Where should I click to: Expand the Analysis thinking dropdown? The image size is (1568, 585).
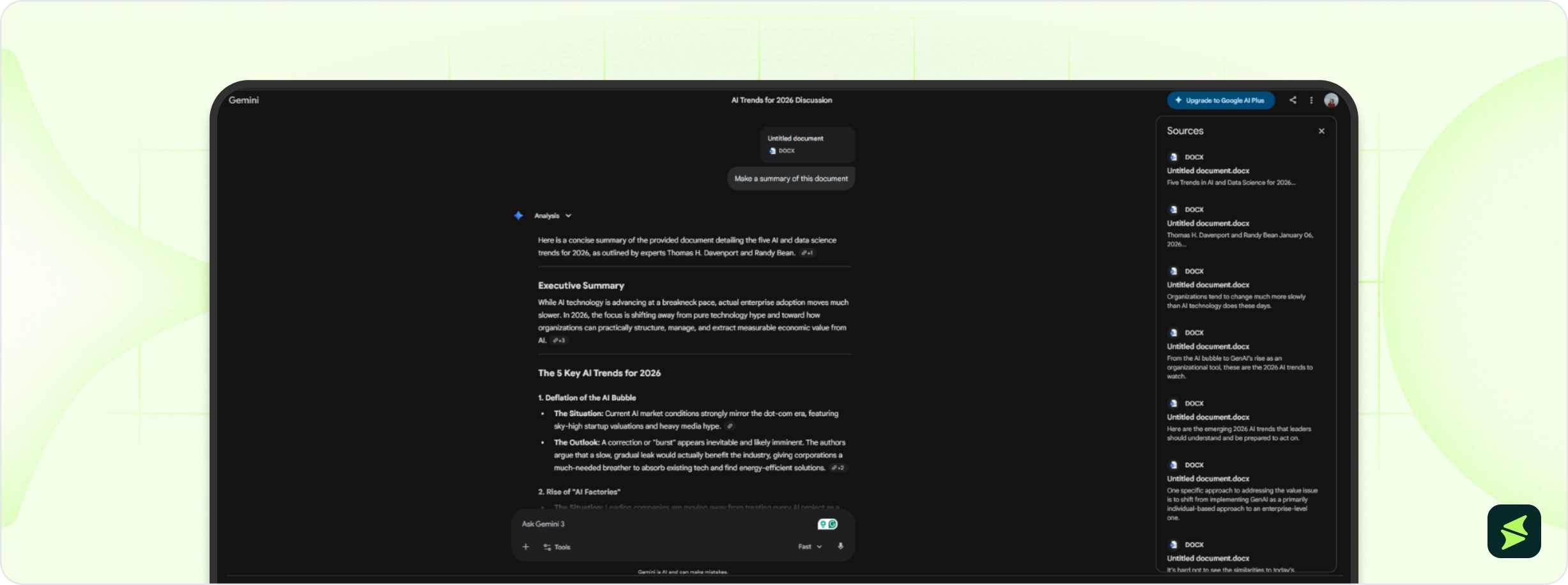pos(553,216)
